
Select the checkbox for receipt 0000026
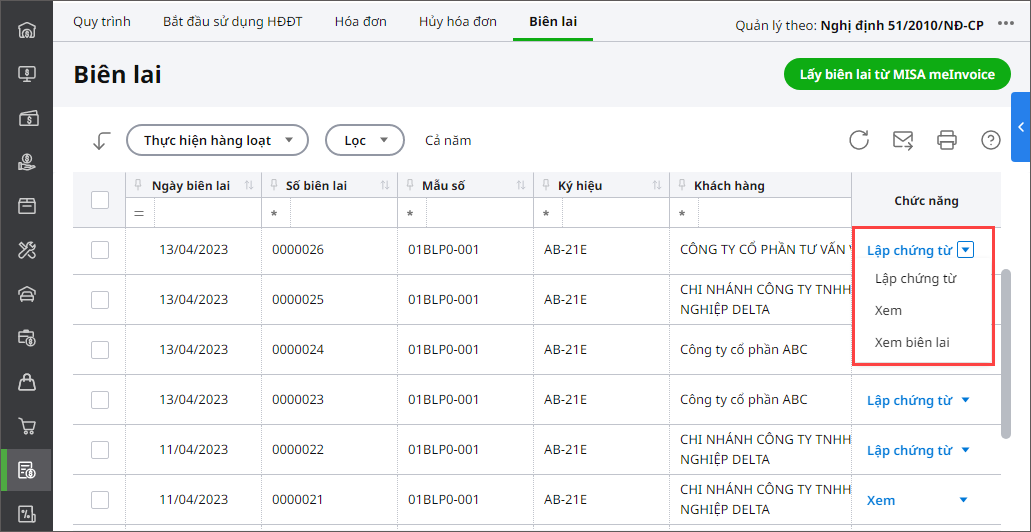point(100,250)
